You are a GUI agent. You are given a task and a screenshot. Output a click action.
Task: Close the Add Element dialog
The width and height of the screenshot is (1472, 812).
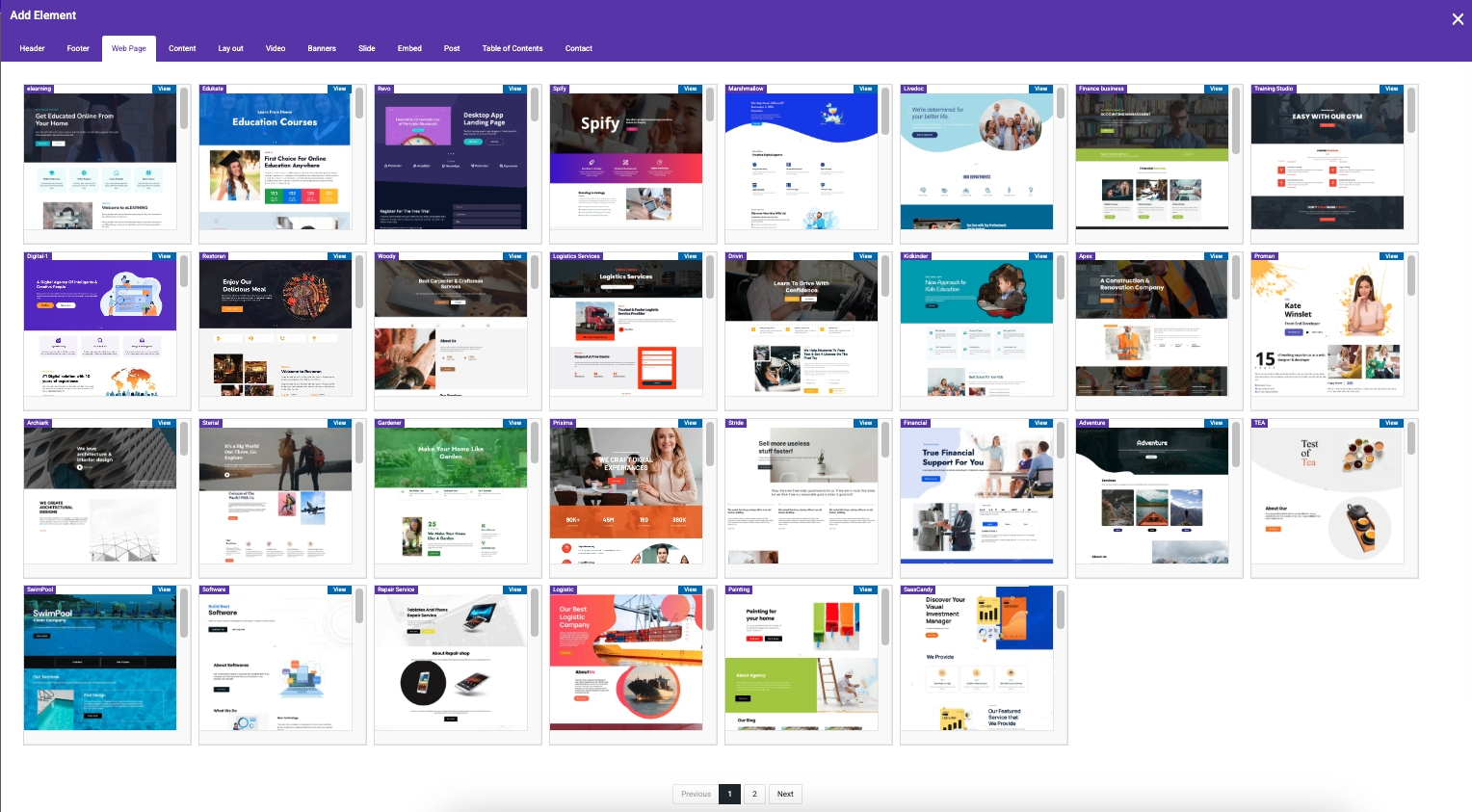pos(1457,19)
